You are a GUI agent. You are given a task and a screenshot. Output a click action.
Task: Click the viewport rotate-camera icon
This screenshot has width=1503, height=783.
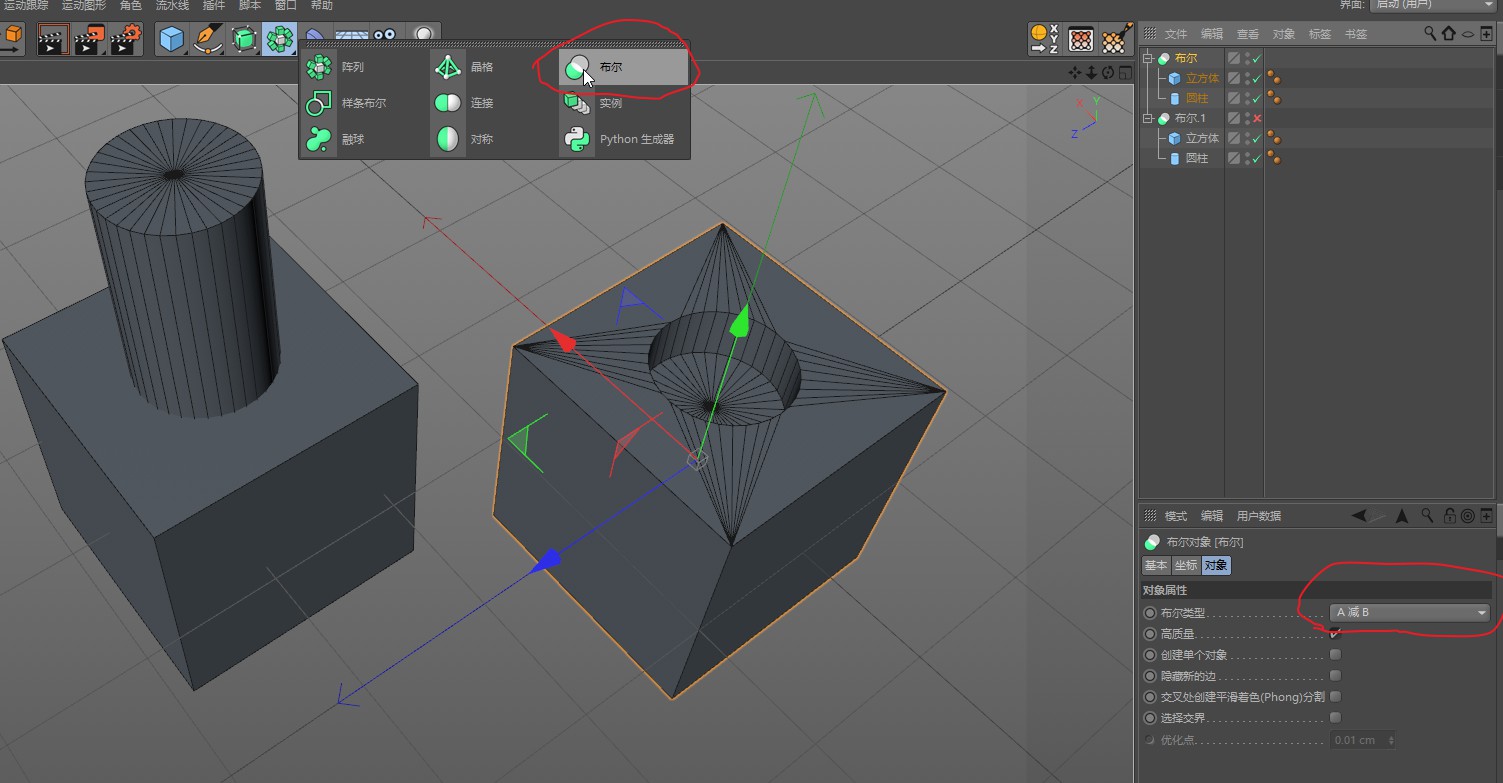tap(1108, 73)
